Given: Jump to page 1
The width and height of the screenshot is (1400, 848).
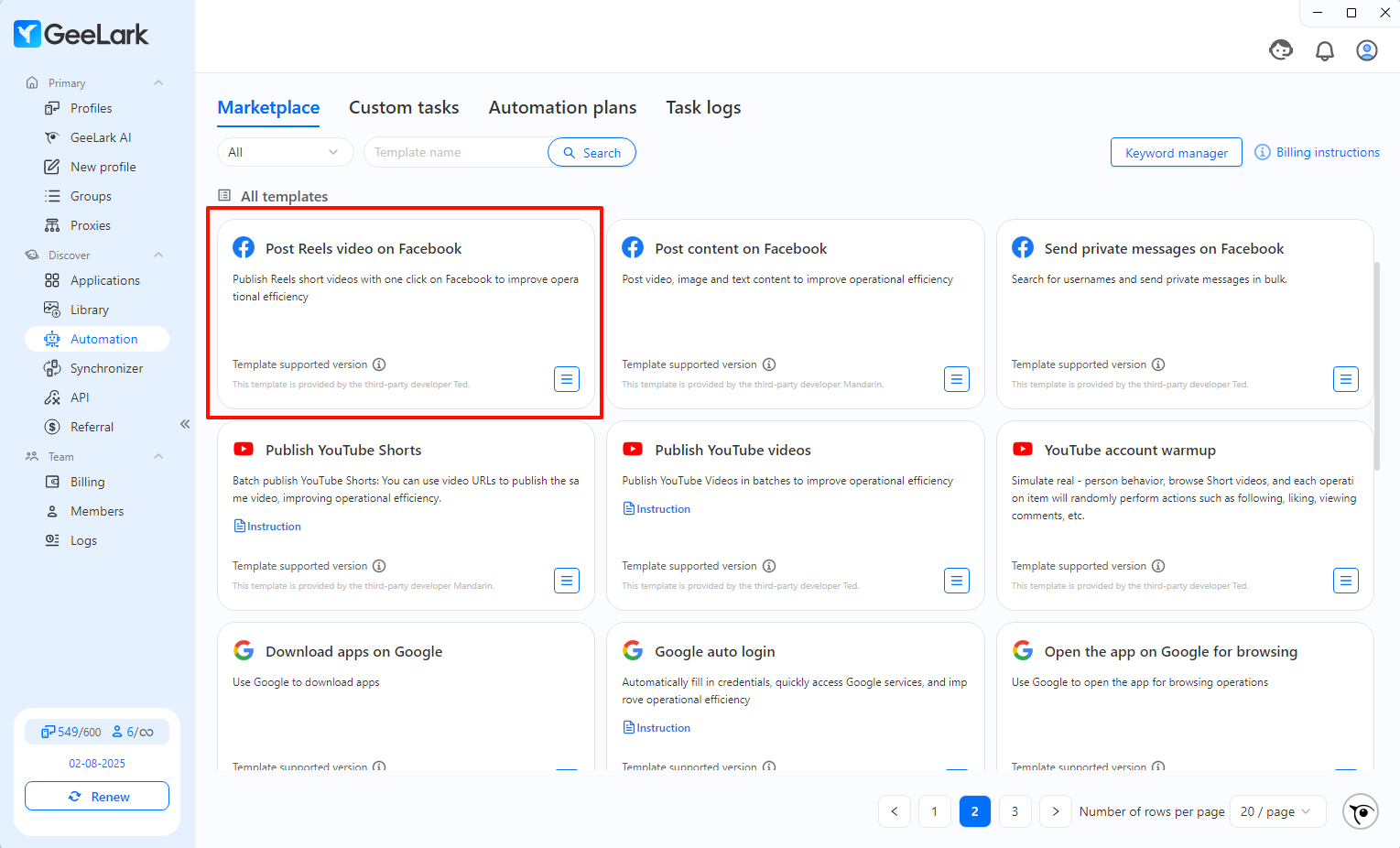Looking at the screenshot, I should click(x=935, y=811).
